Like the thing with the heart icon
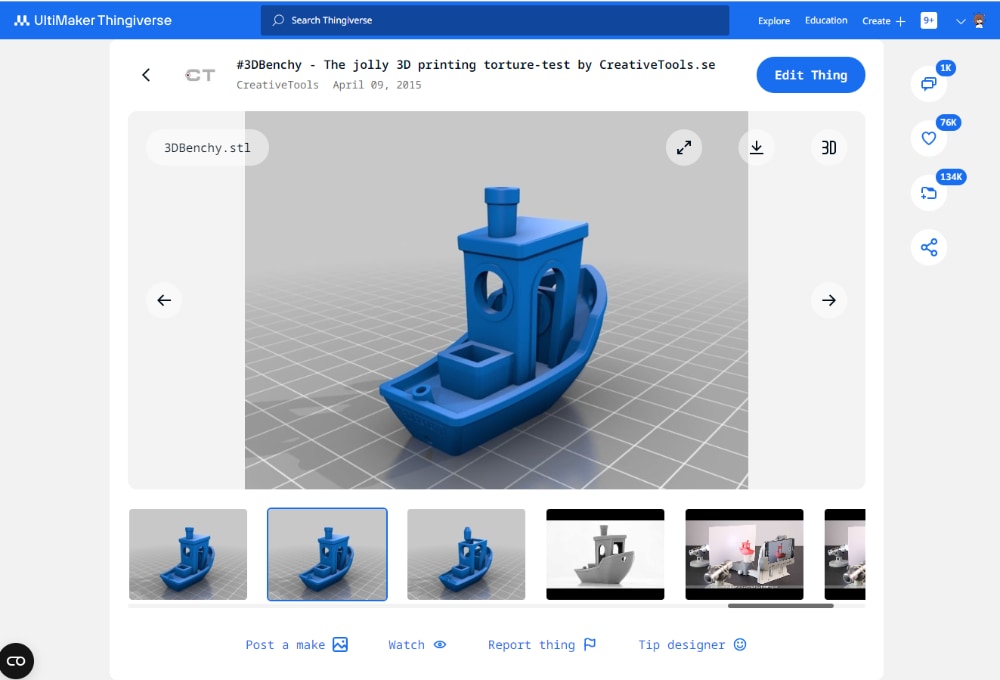The height and width of the screenshot is (680, 1000). coord(929,138)
